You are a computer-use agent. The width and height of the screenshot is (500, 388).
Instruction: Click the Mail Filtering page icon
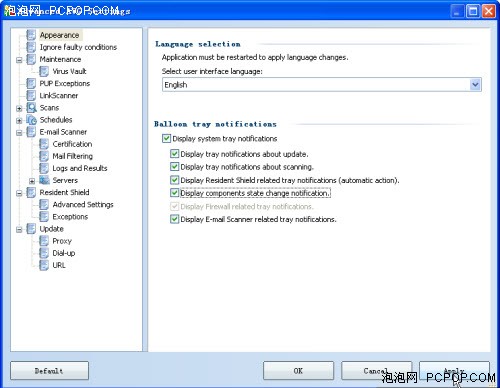pos(44,156)
